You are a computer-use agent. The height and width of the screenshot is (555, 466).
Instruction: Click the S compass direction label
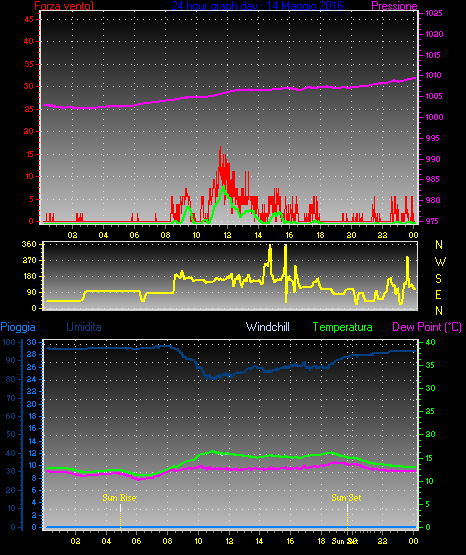point(438,279)
